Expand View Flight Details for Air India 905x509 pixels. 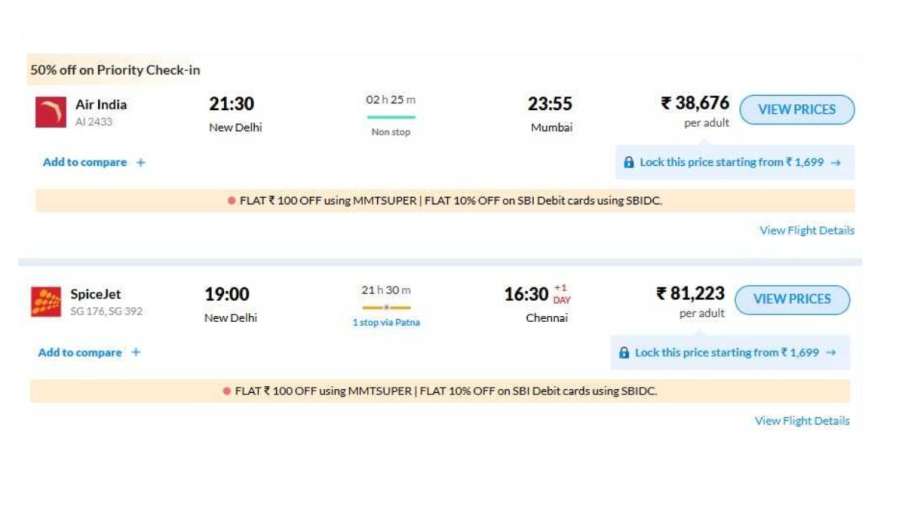pyautogui.click(x=806, y=231)
